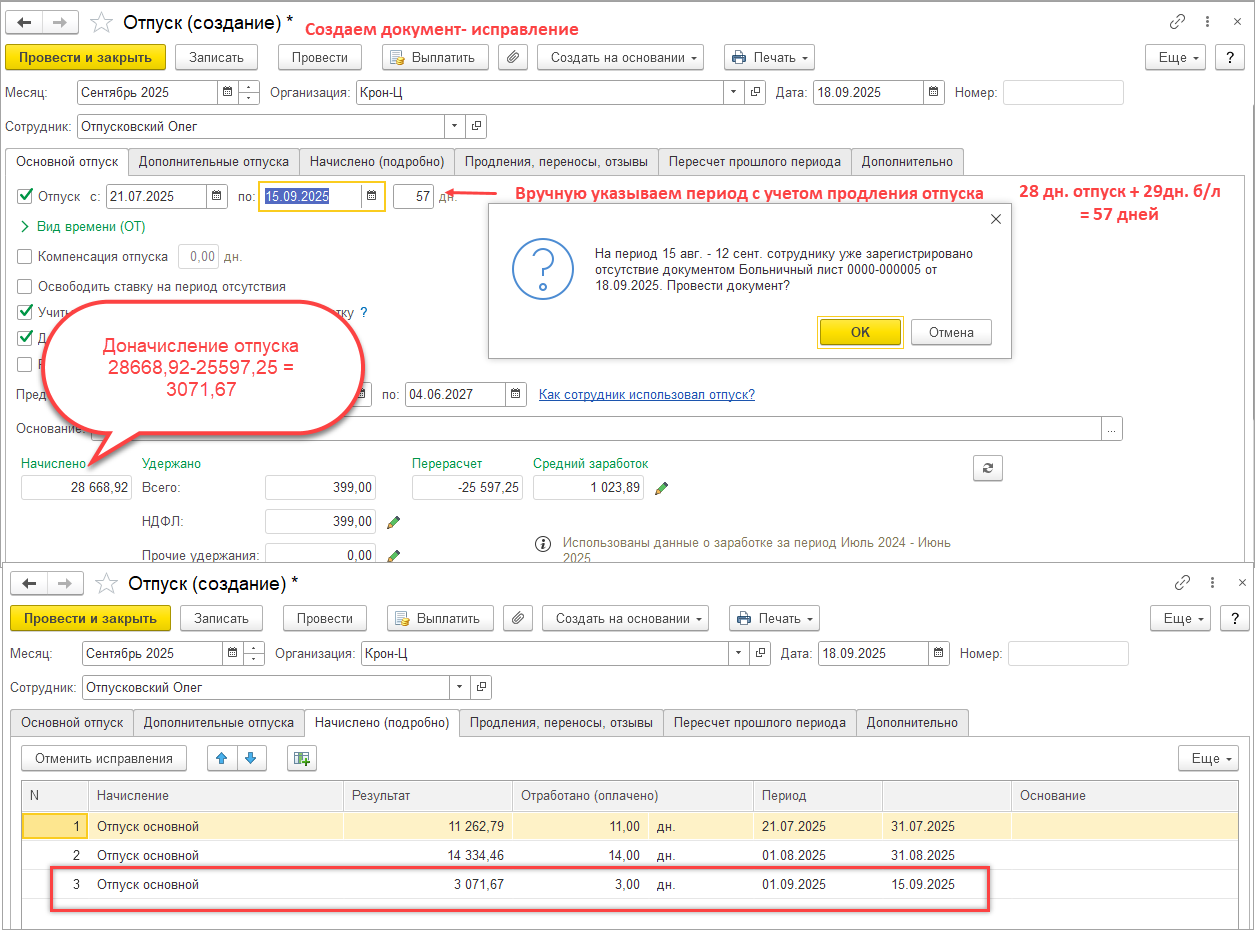Open calendar picker for the 15.09.2025 date
The height and width of the screenshot is (930, 1255).
[x=371, y=197]
